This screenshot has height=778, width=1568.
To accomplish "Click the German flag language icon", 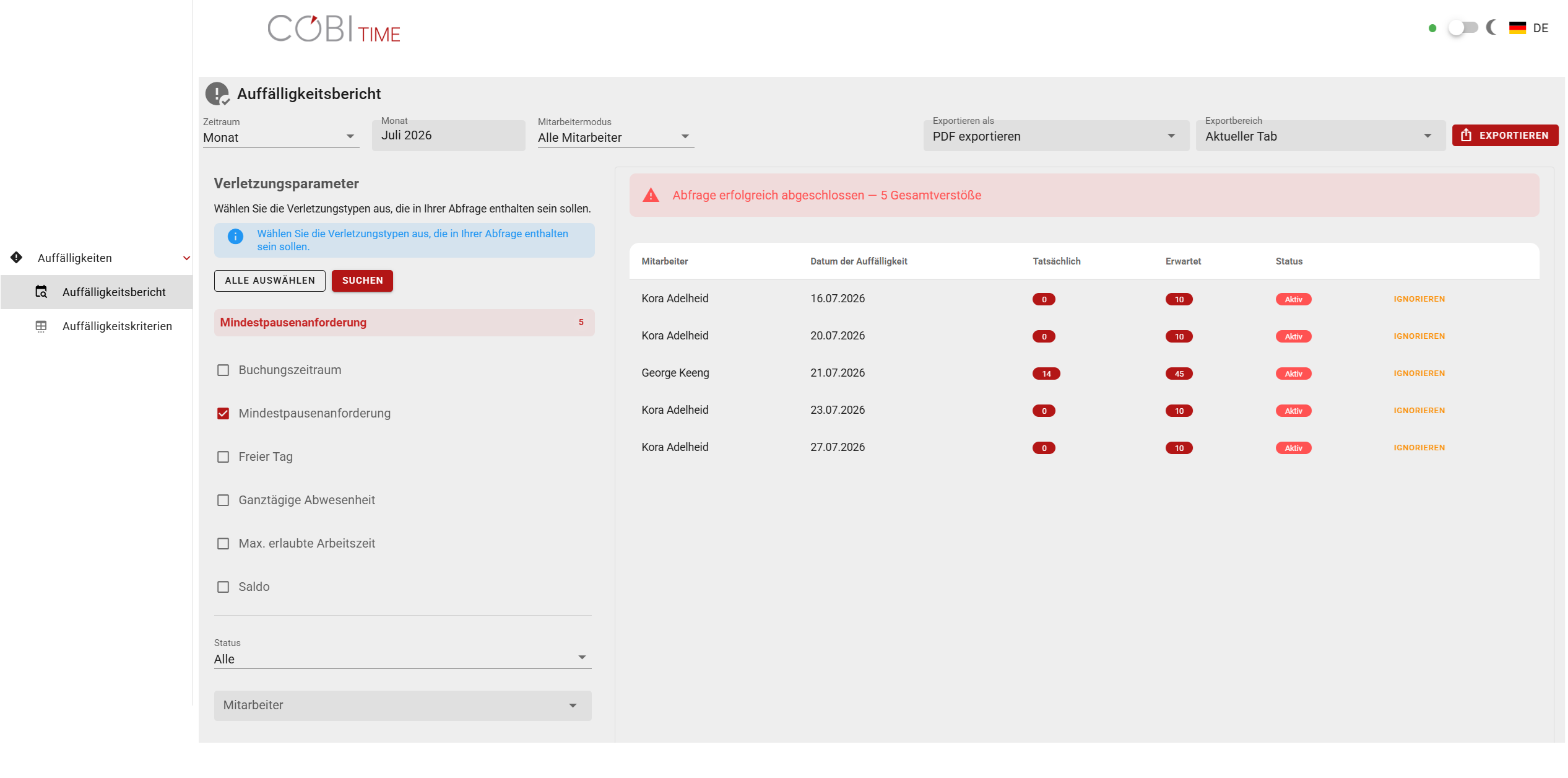I will coord(1517,28).
